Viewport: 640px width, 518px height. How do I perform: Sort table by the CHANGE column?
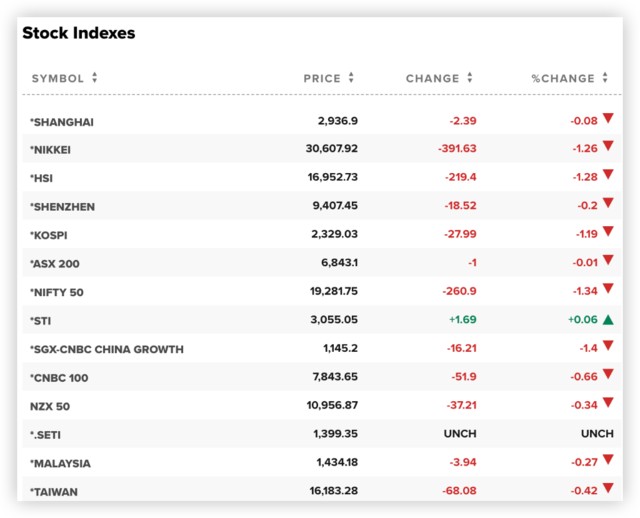[439, 78]
